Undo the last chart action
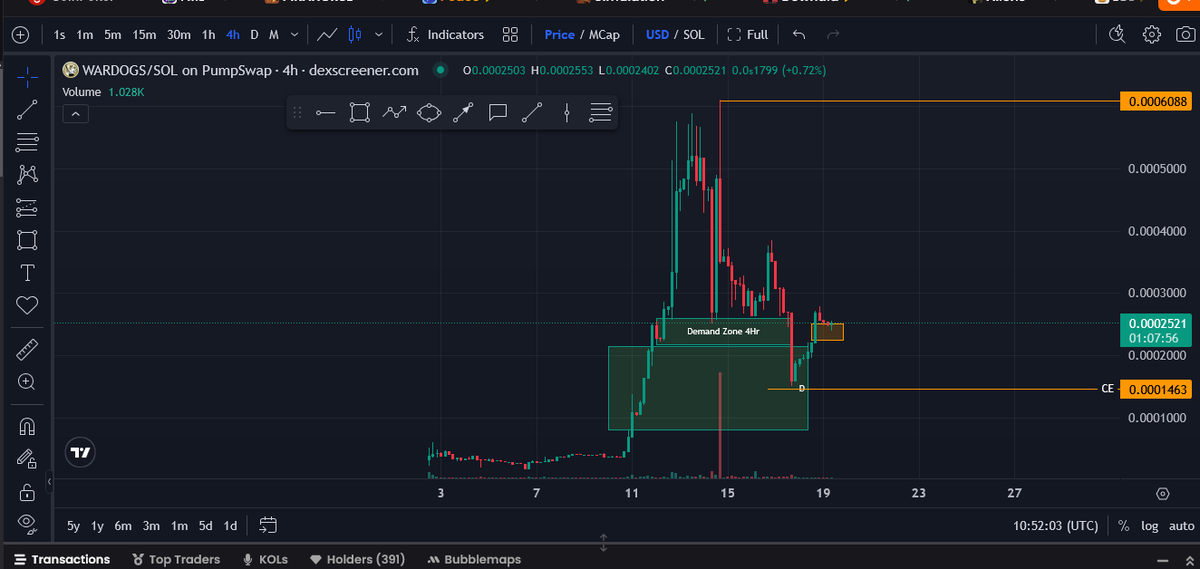This screenshot has width=1200, height=569. pyautogui.click(x=798, y=35)
